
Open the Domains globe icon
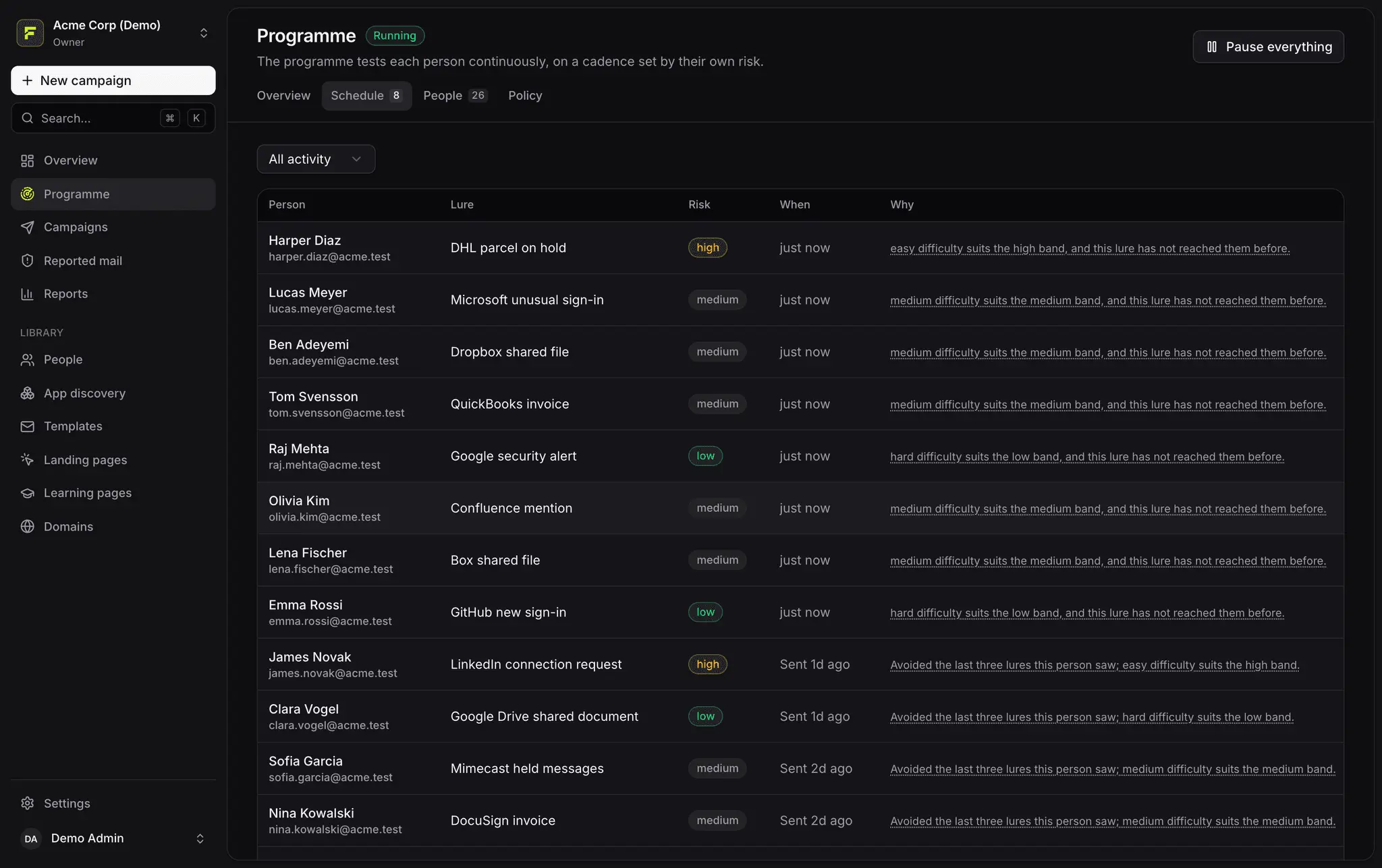point(28,527)
